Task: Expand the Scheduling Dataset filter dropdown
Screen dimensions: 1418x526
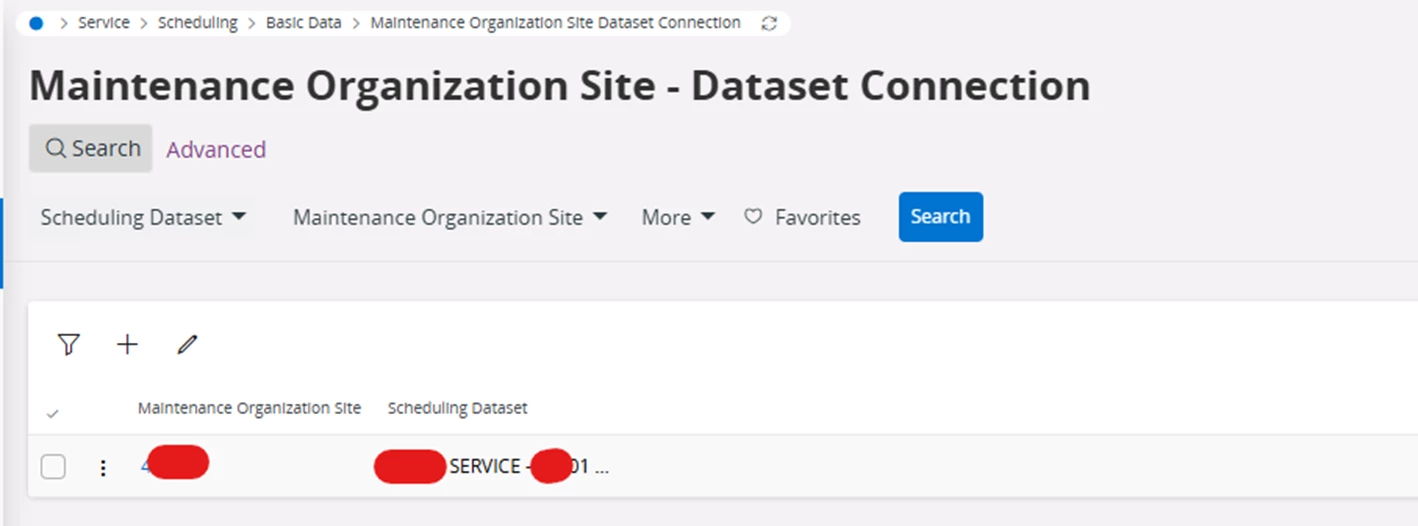Action: (x=143, y=217)
